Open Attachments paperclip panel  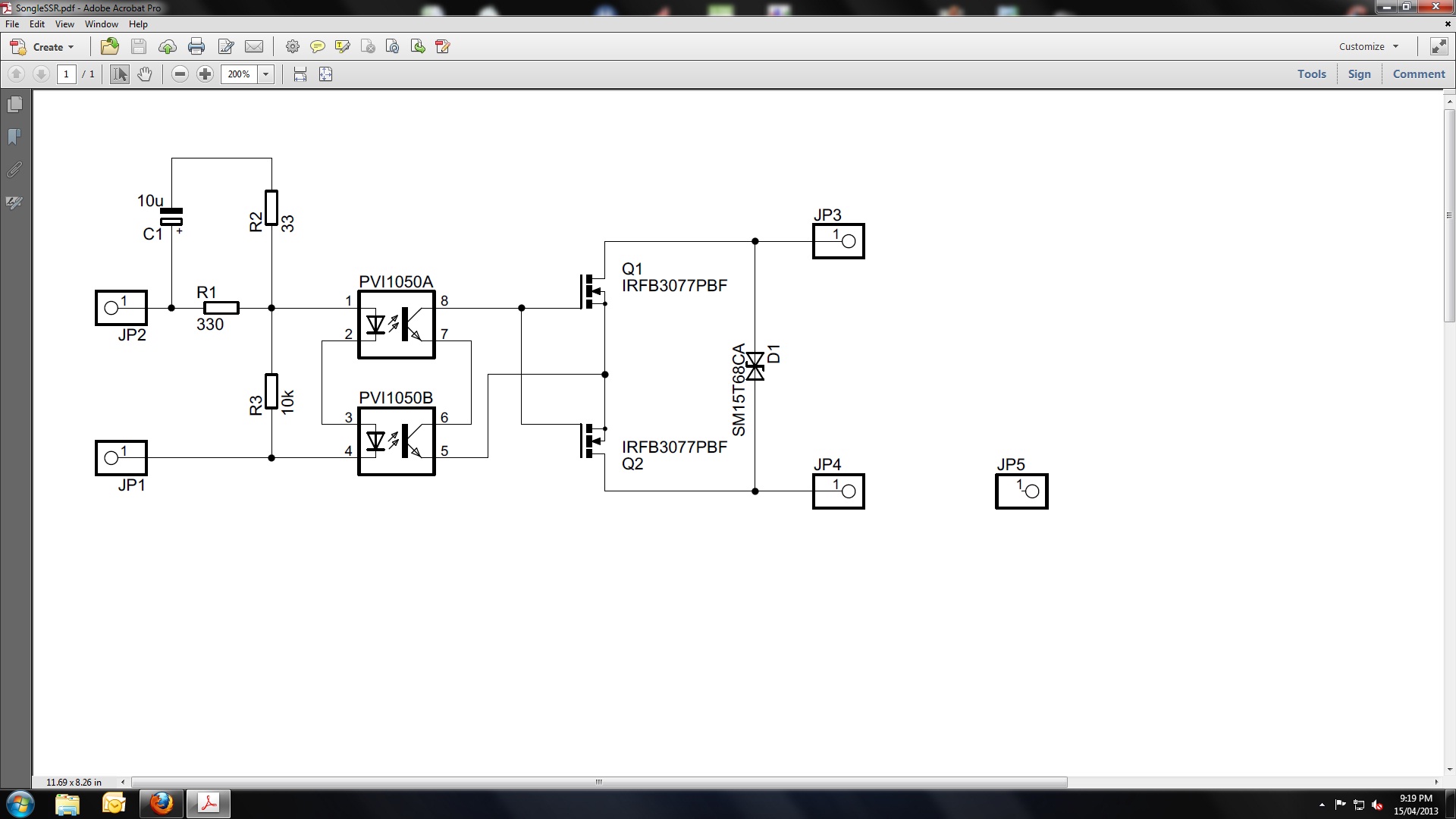(14, 170)
